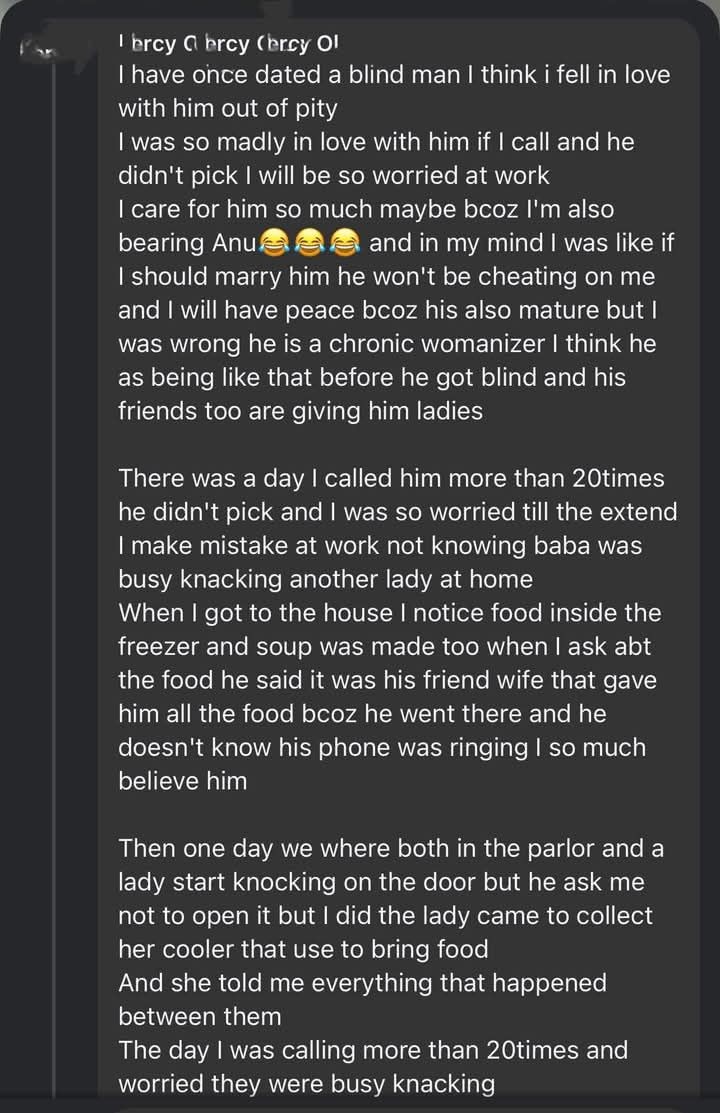Tap the first laughing emoji after "Anu"
720x1113 pixels.
pos(275,243)
